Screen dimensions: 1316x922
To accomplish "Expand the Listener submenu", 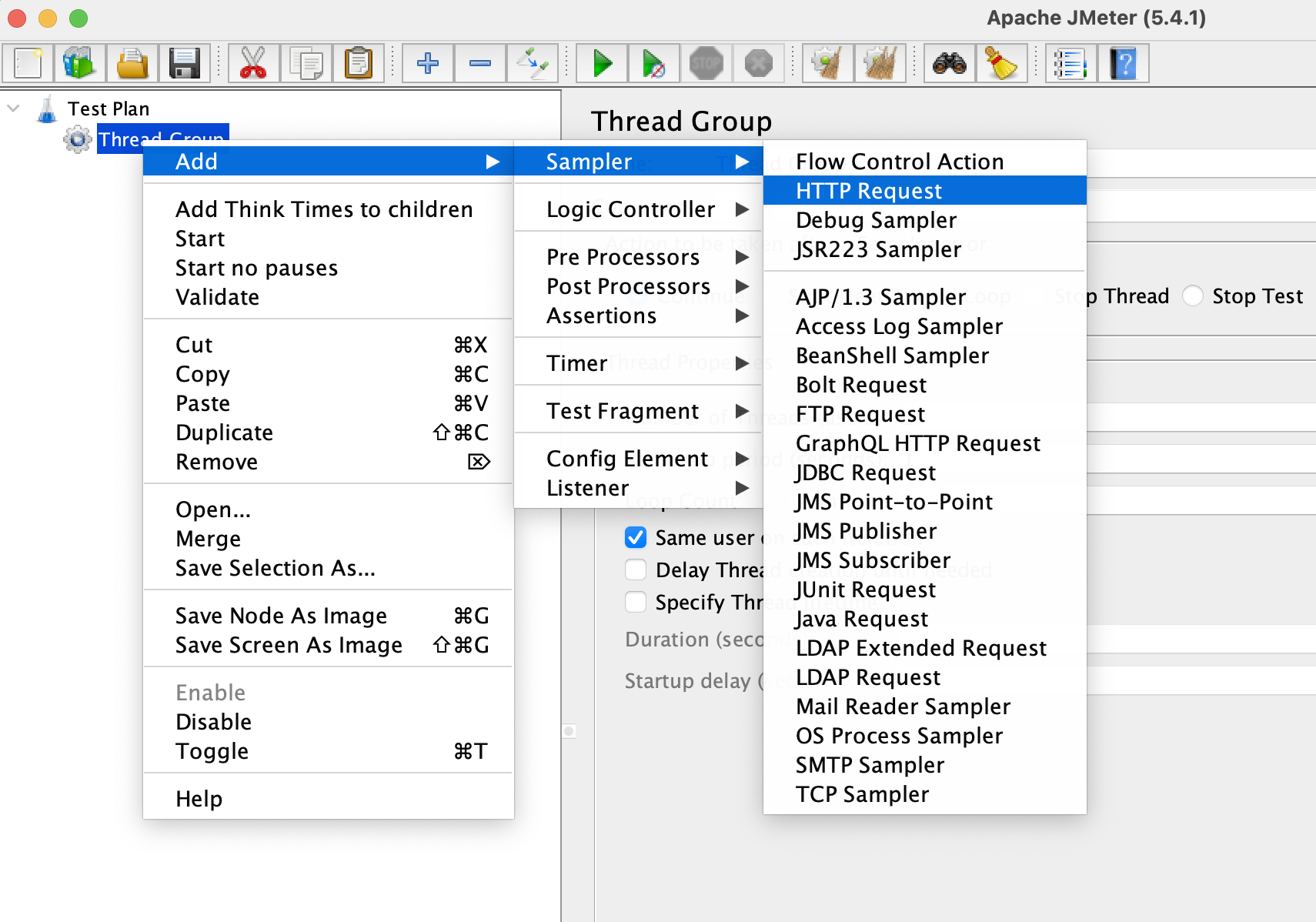I will coord(638,488).
